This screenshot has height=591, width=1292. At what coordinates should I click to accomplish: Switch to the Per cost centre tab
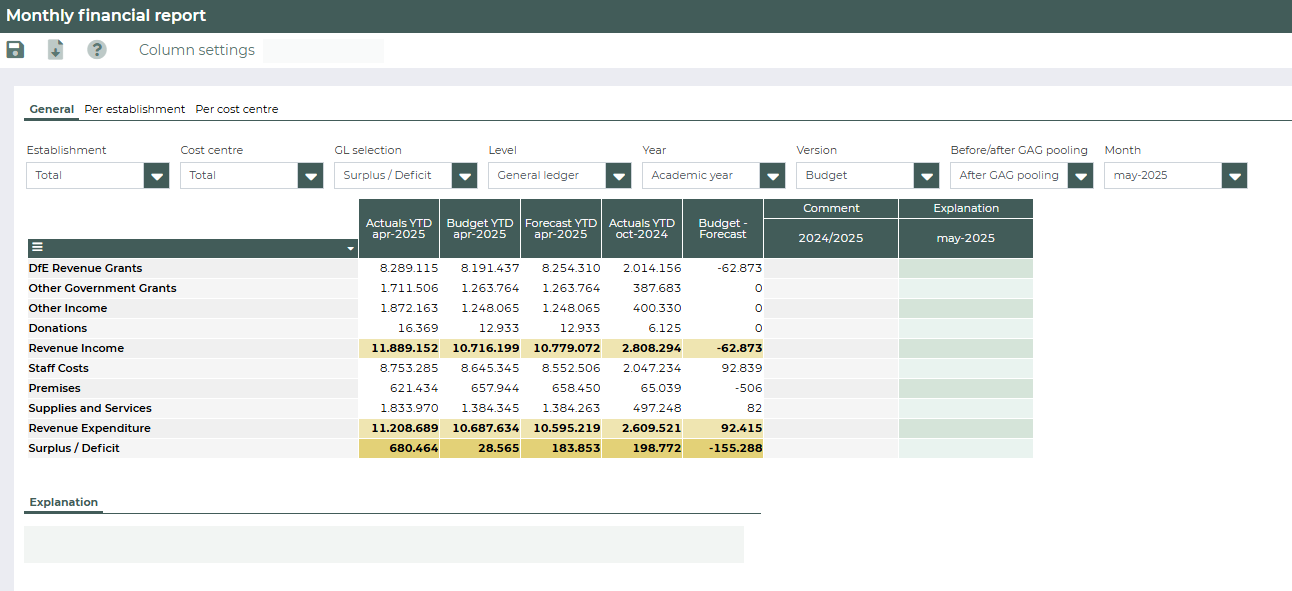(x=236, y=109)
